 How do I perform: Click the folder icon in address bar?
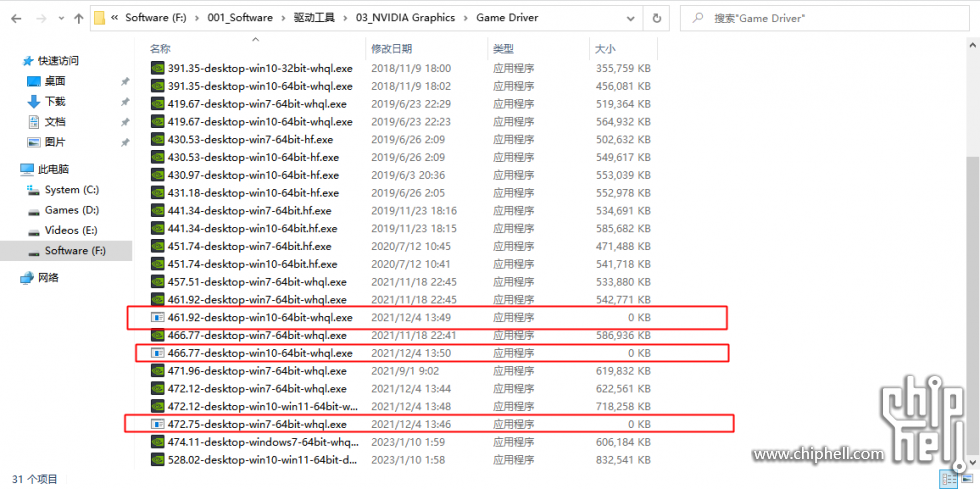point(99,18)
